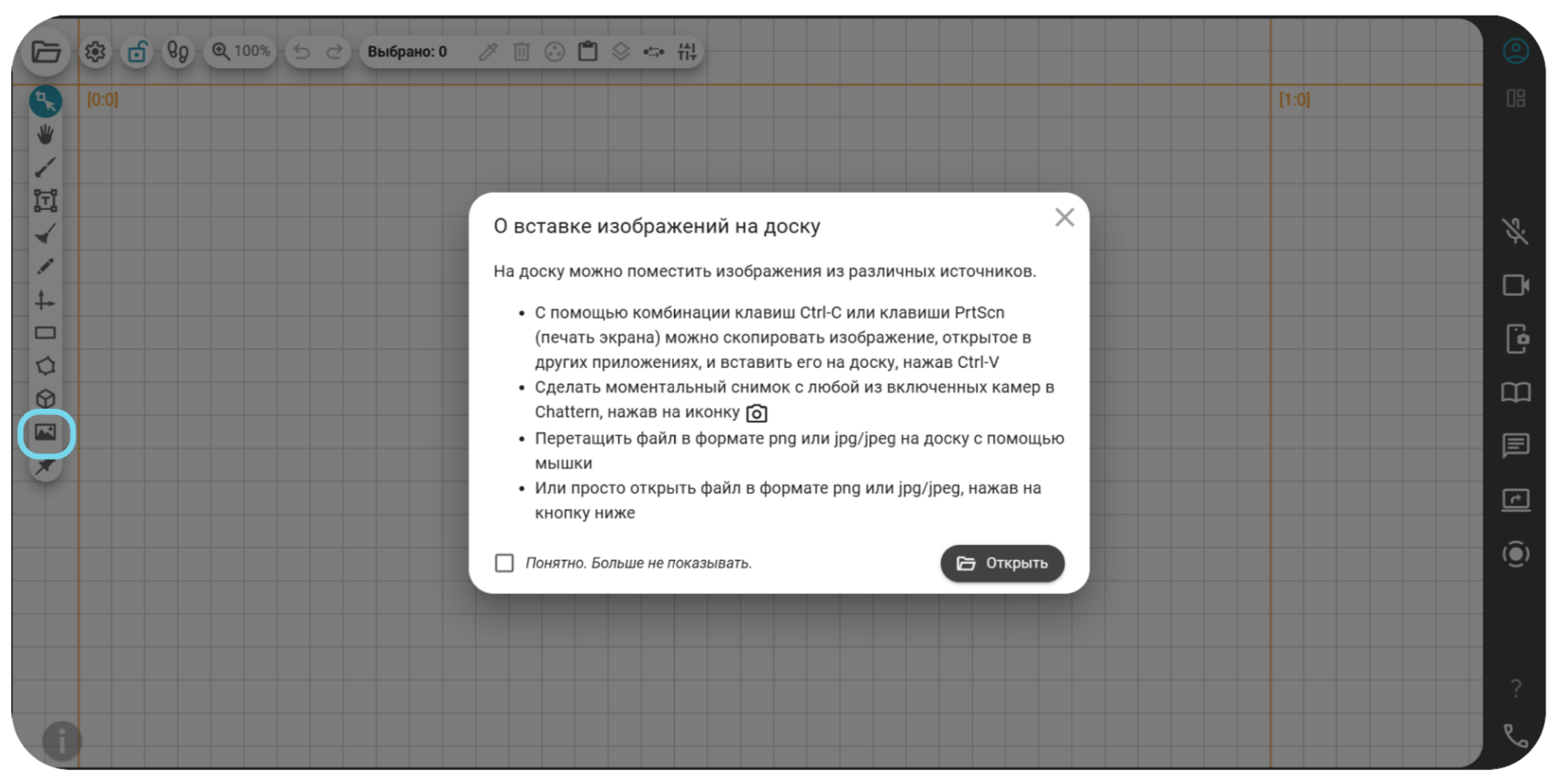This screenshot has width=1562, height=784.
Task: Select the insert image tool
Action: (x=45, y=432)
